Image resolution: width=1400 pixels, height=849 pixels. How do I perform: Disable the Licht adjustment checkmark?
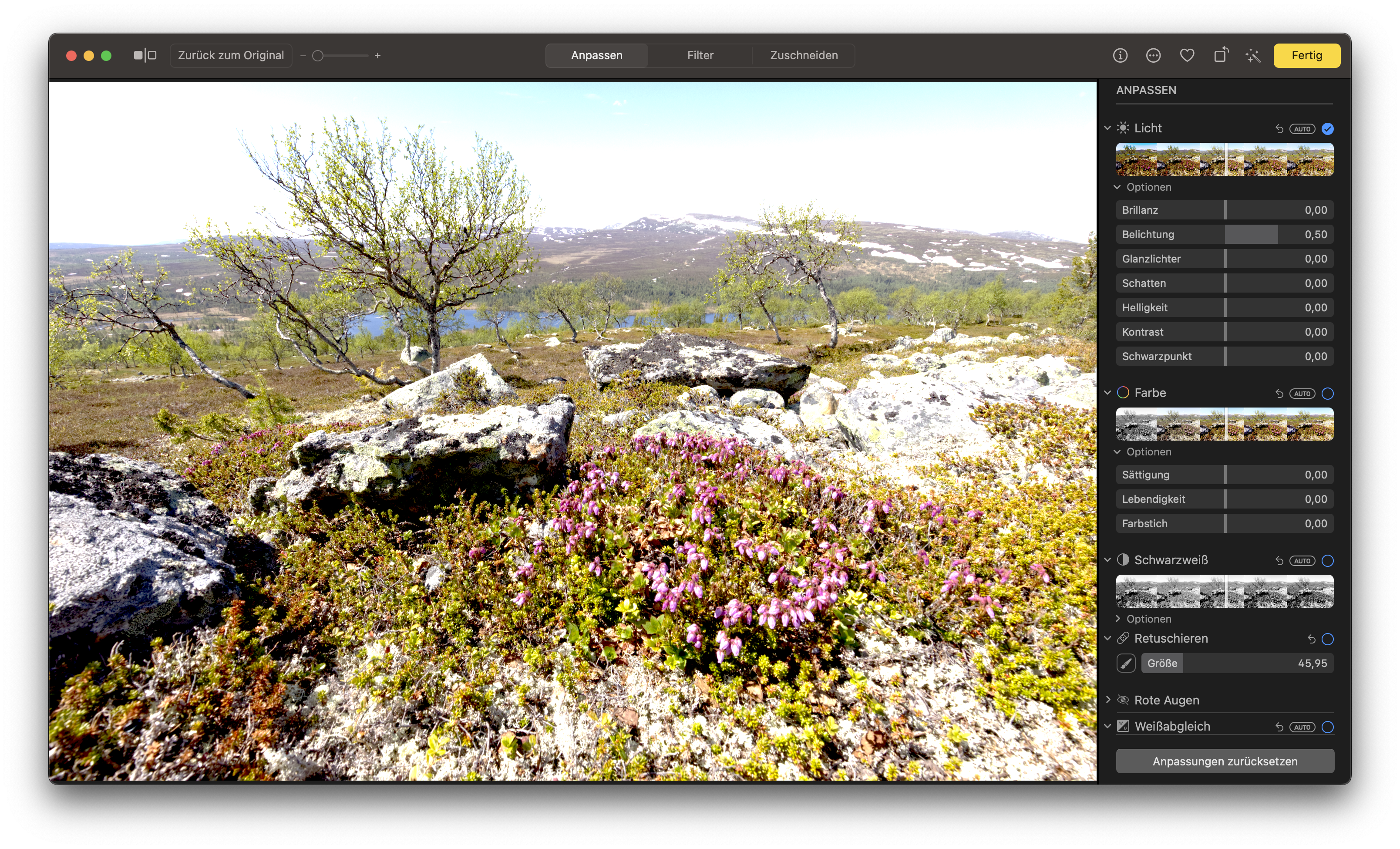(1327, 129)
